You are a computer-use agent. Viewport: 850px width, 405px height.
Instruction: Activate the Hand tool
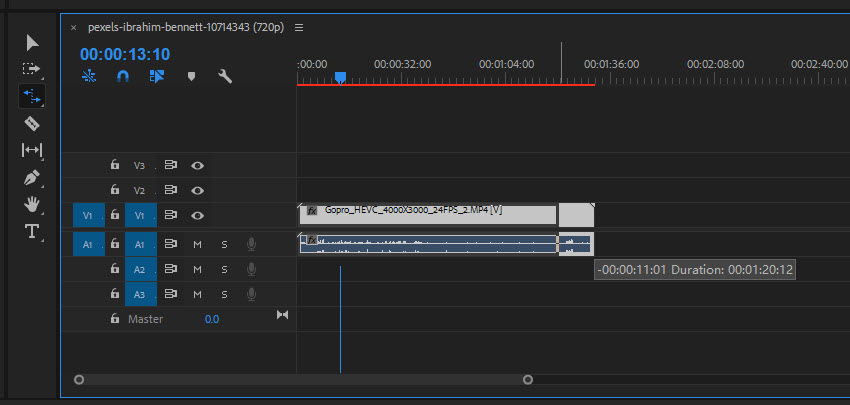(x=32, y=204)
